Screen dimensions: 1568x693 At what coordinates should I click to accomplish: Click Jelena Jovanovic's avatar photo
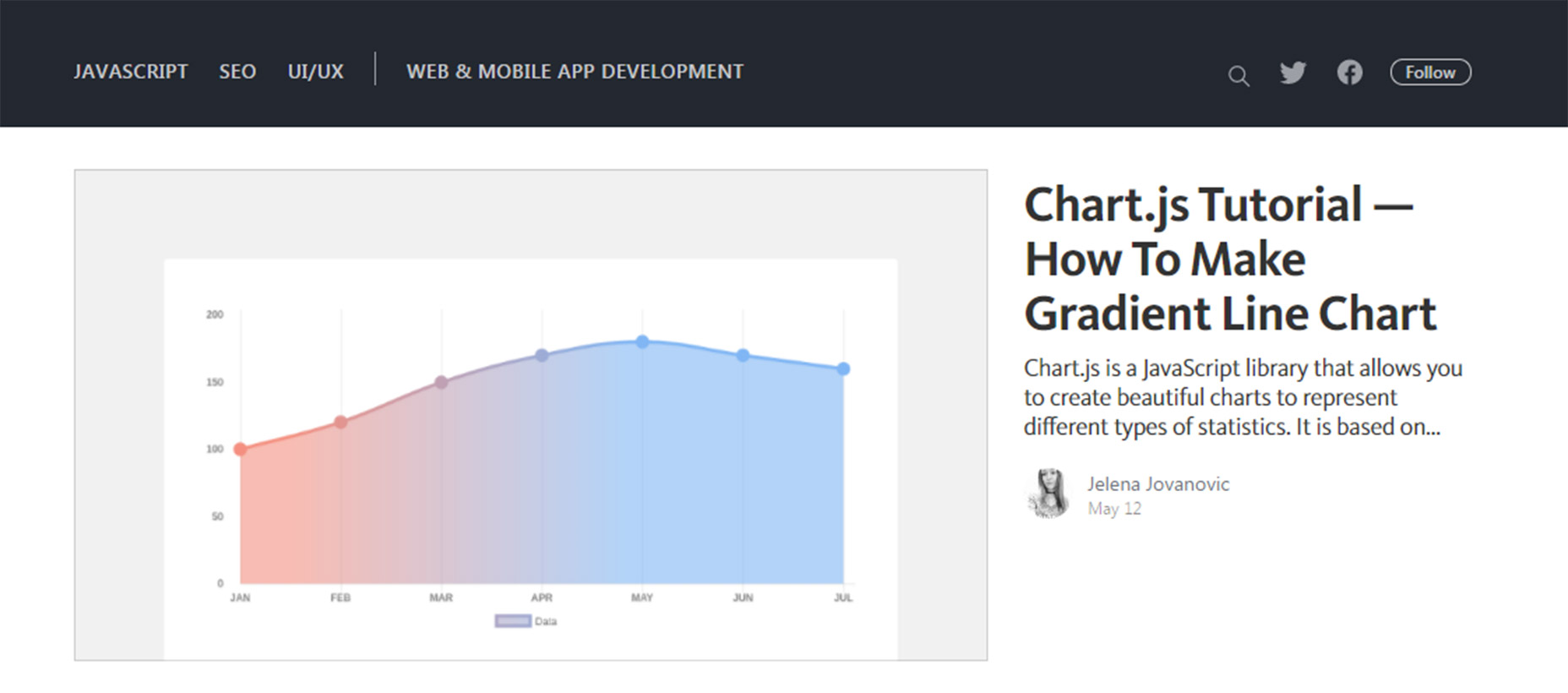click(x=1048, y=493)
